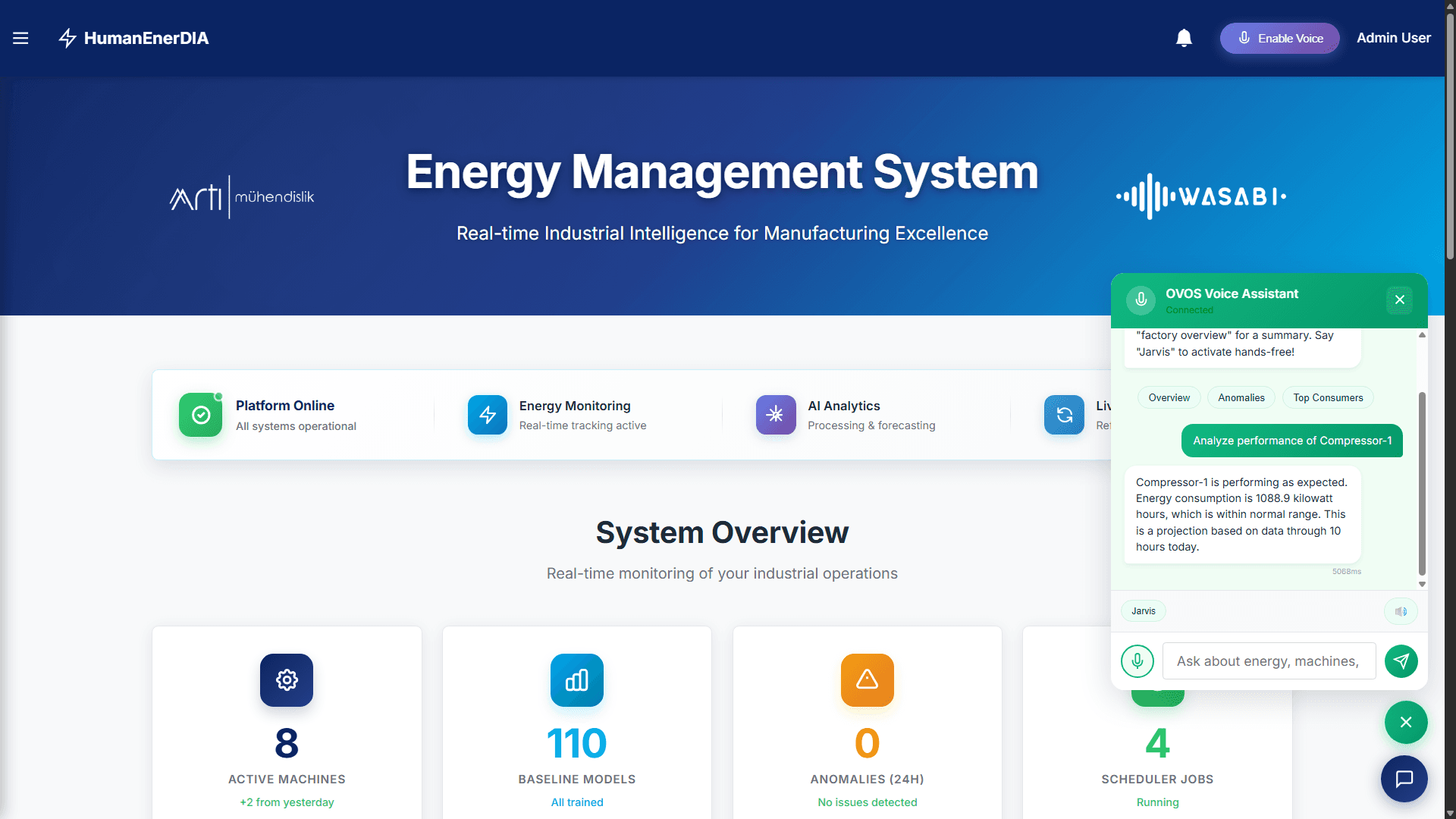Select the Top Consumers quick-suggestion tab
1456x819 pixels.
click(1328, 397)
